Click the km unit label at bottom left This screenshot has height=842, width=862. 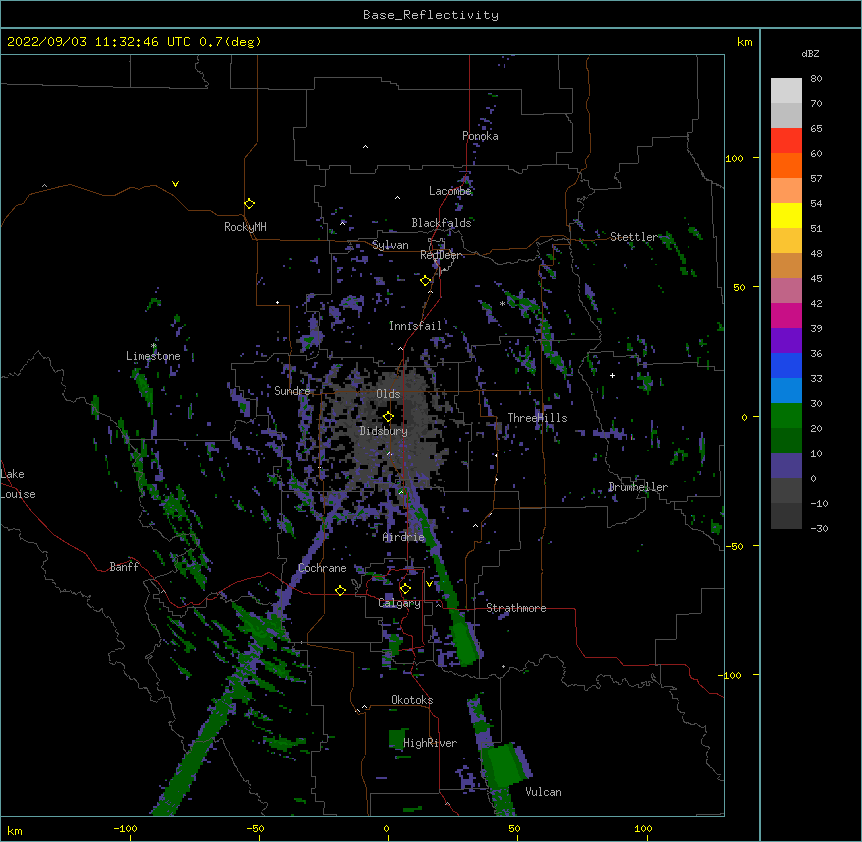click(15, 831)
